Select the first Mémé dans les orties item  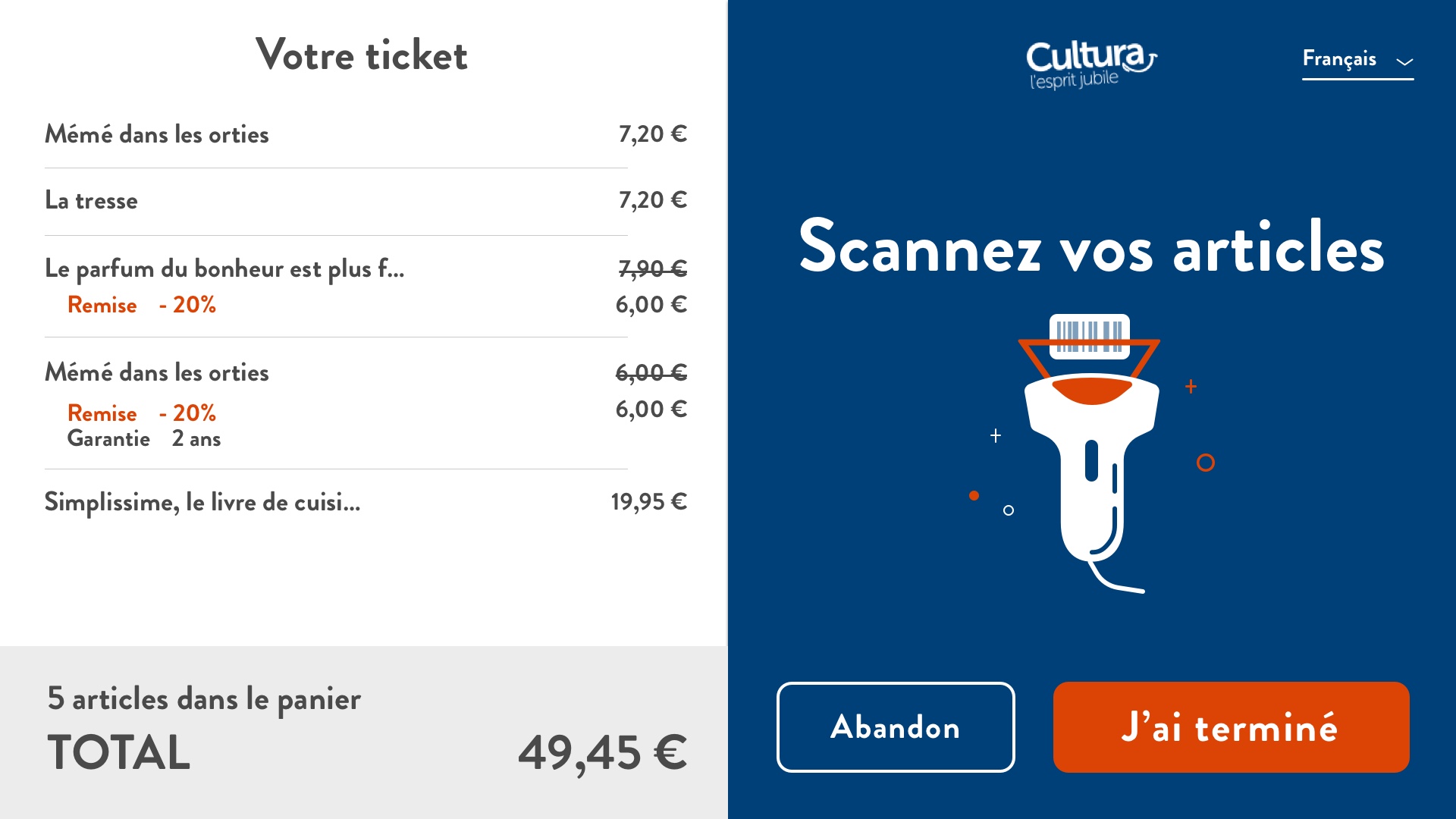point(366,134)
